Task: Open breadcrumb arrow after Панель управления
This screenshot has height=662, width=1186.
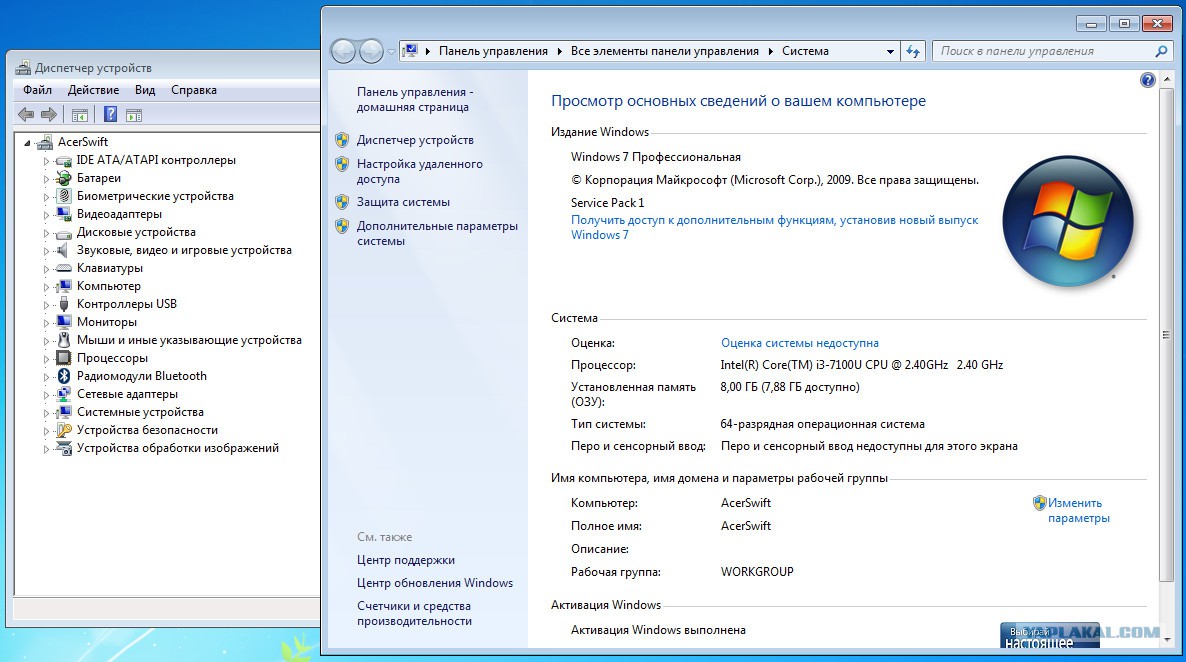Action: [560, 51]
